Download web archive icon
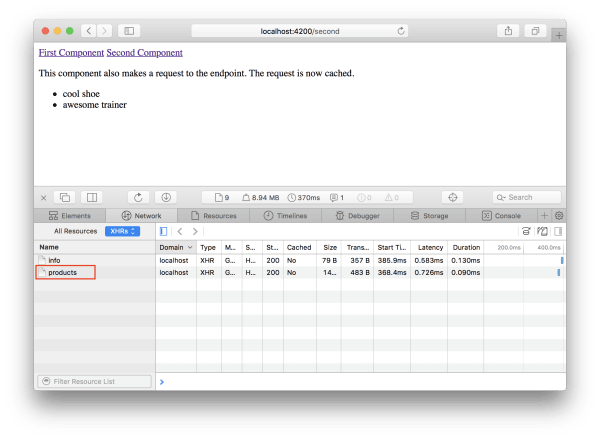The image size is (600, 439). point(166,197)
